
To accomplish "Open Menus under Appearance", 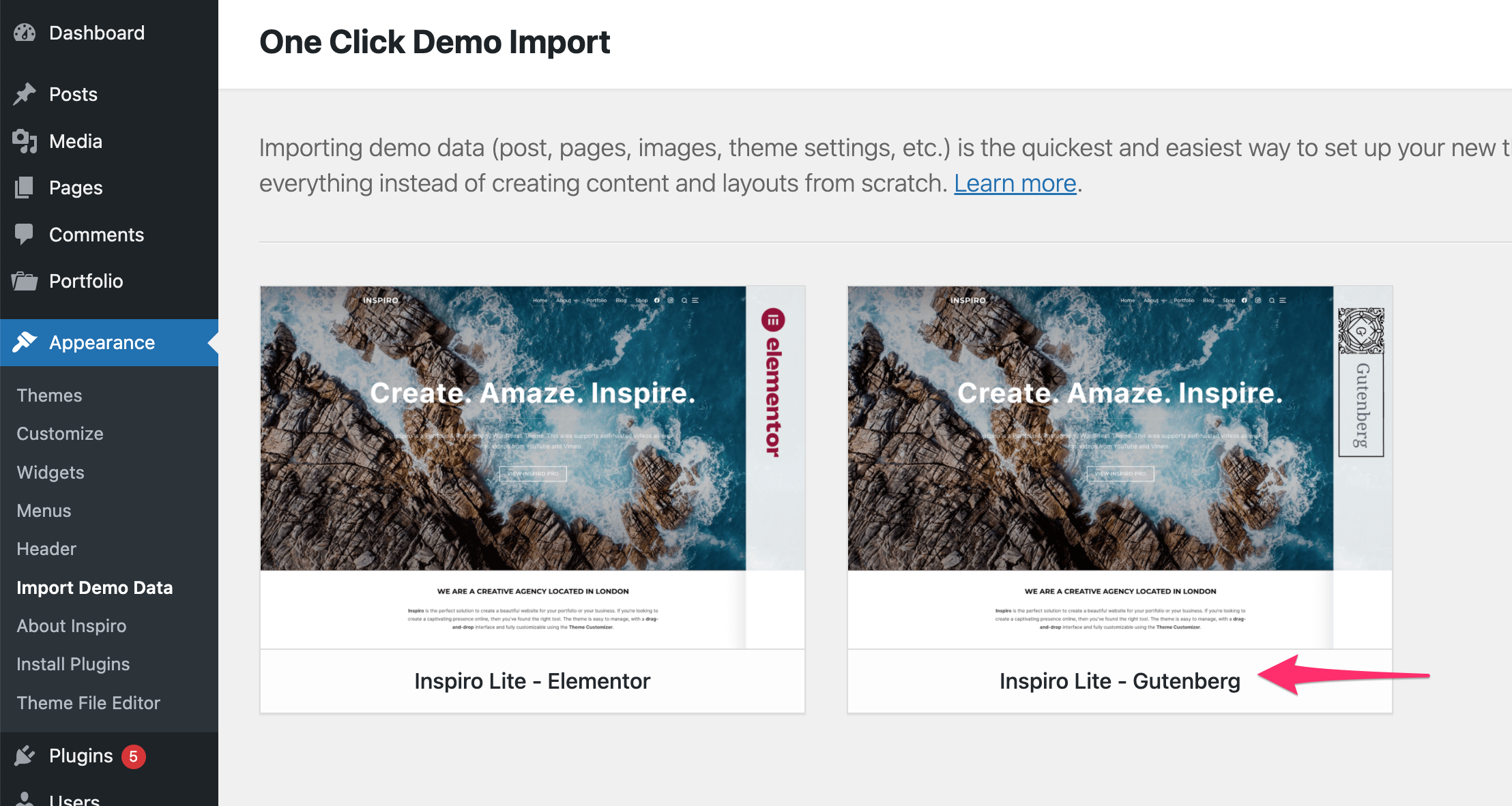I will point(44,511).
